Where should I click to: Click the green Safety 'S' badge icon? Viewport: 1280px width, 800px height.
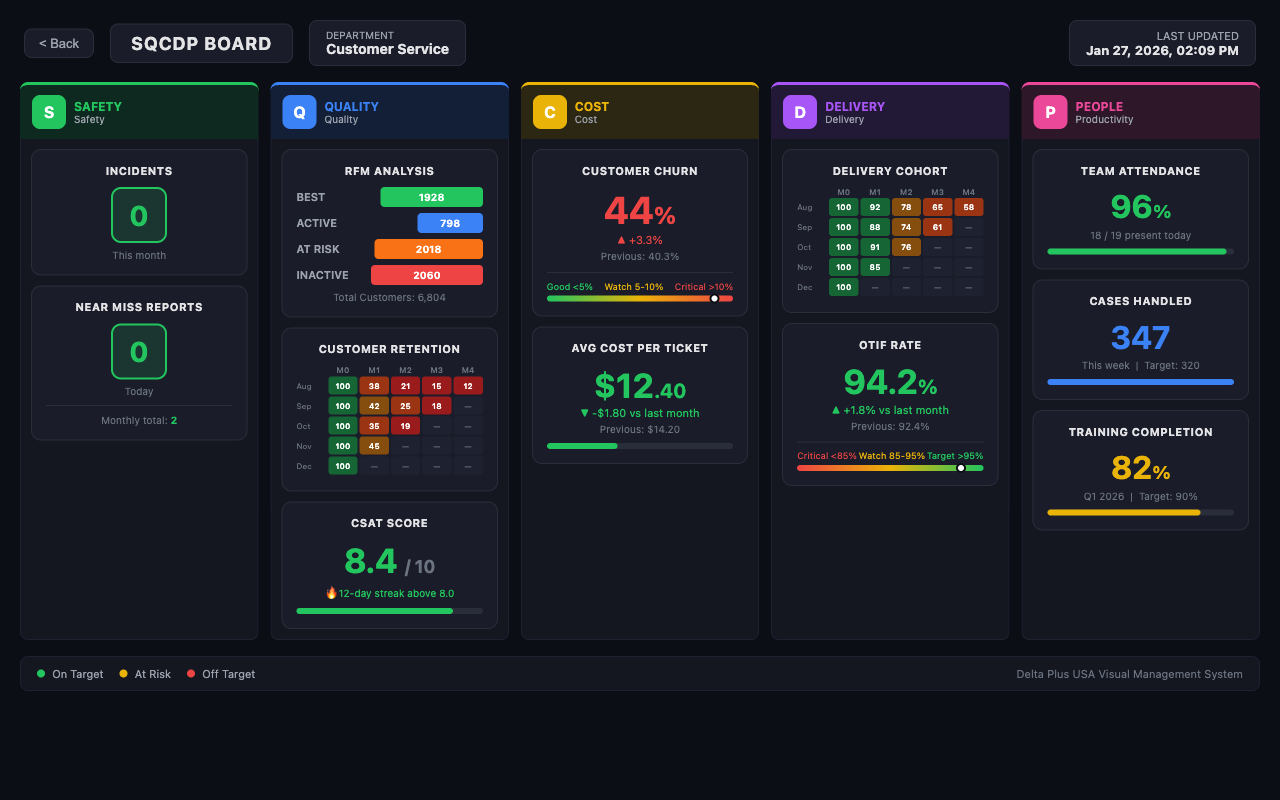coord(48,112)
